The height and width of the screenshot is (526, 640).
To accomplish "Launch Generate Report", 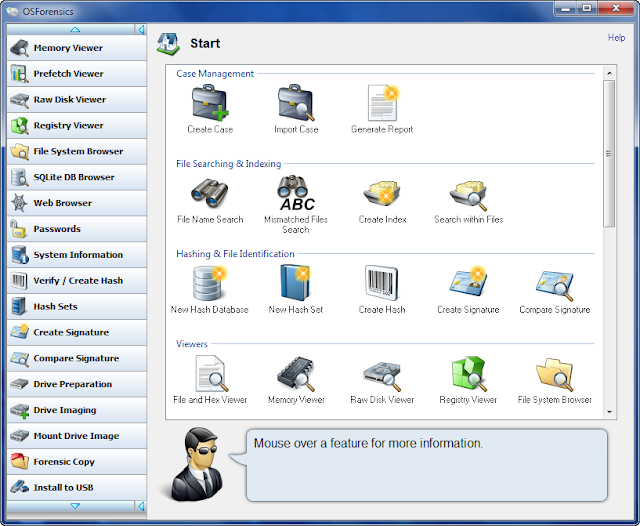I will point(382,109).
